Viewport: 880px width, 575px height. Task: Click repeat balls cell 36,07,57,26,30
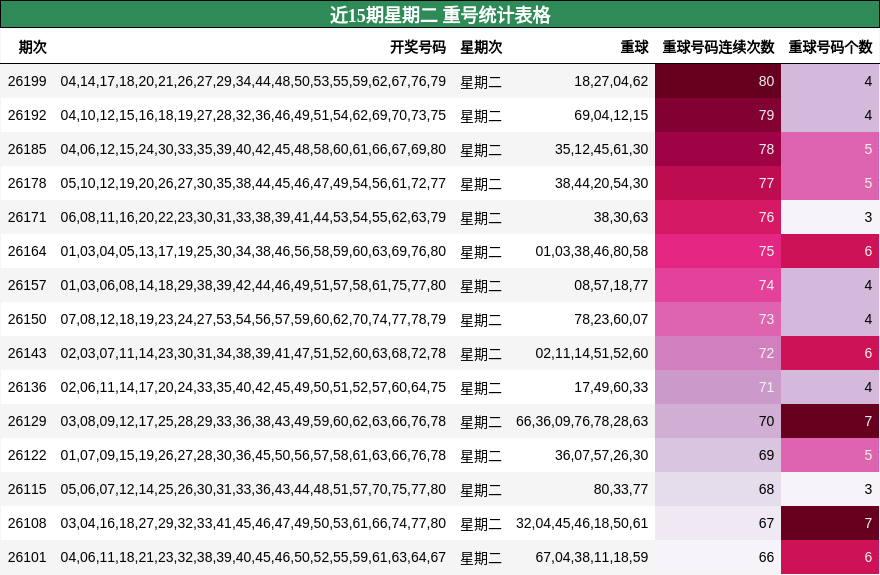[x=602, y=456]
